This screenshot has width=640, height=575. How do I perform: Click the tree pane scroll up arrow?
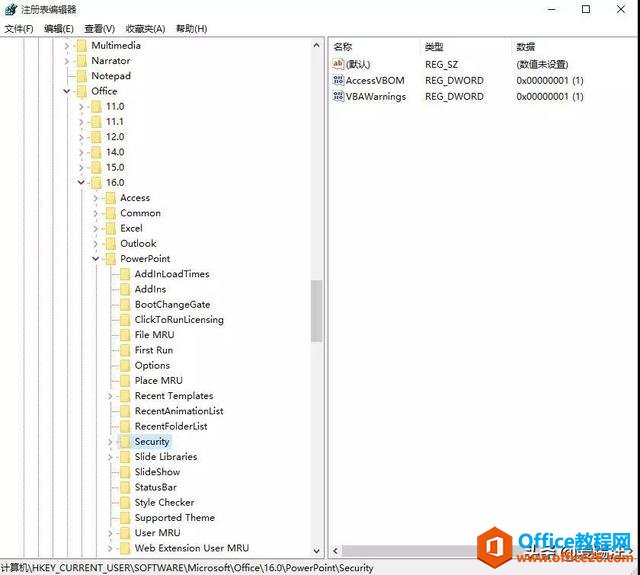click(316, 45)
